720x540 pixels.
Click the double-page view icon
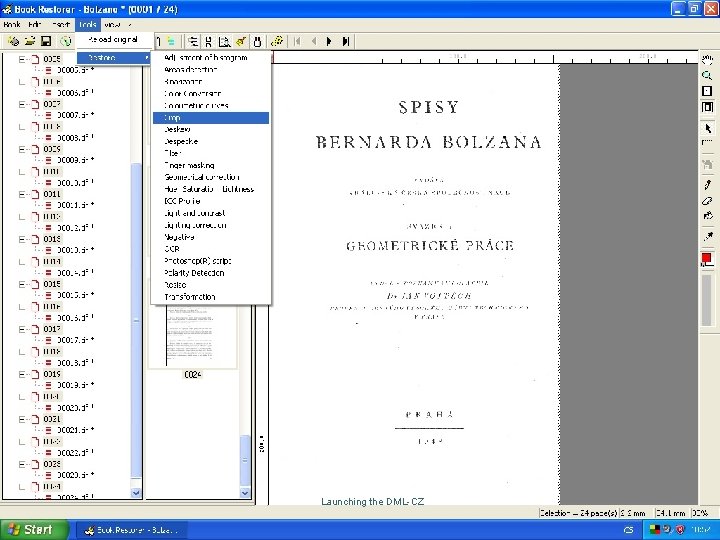pos(707,107)
